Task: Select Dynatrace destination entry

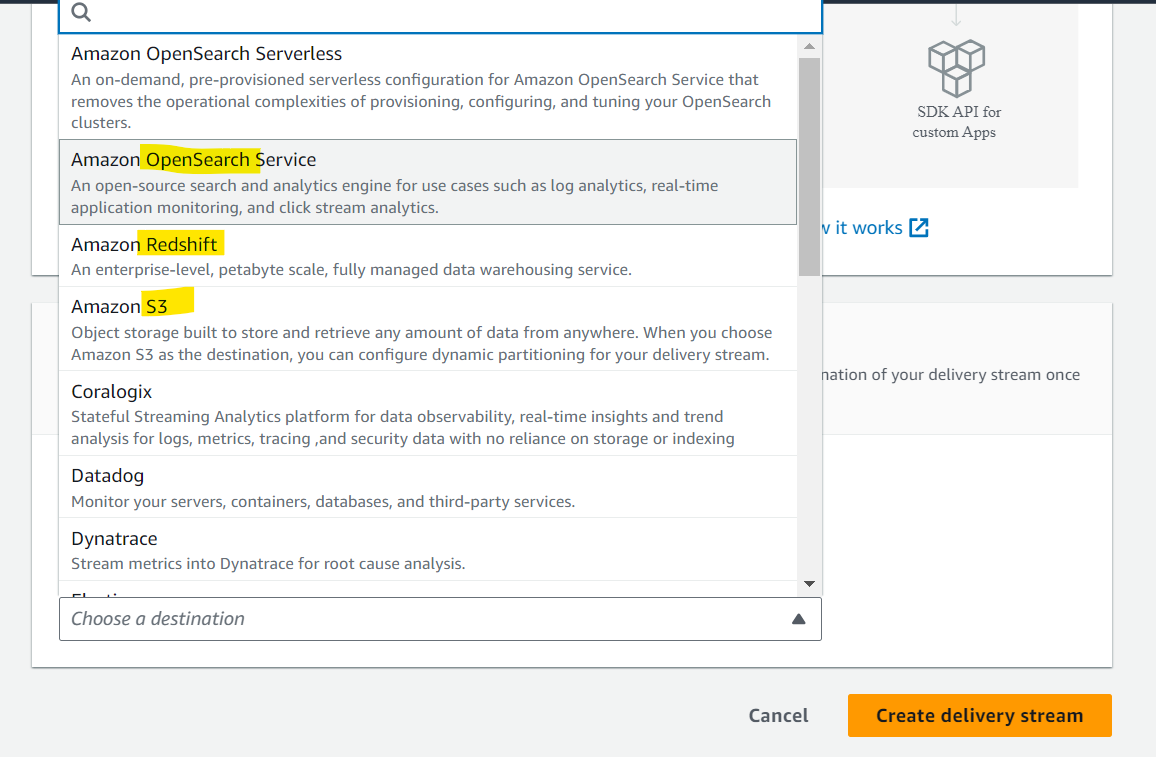Action: coord(428,550)
